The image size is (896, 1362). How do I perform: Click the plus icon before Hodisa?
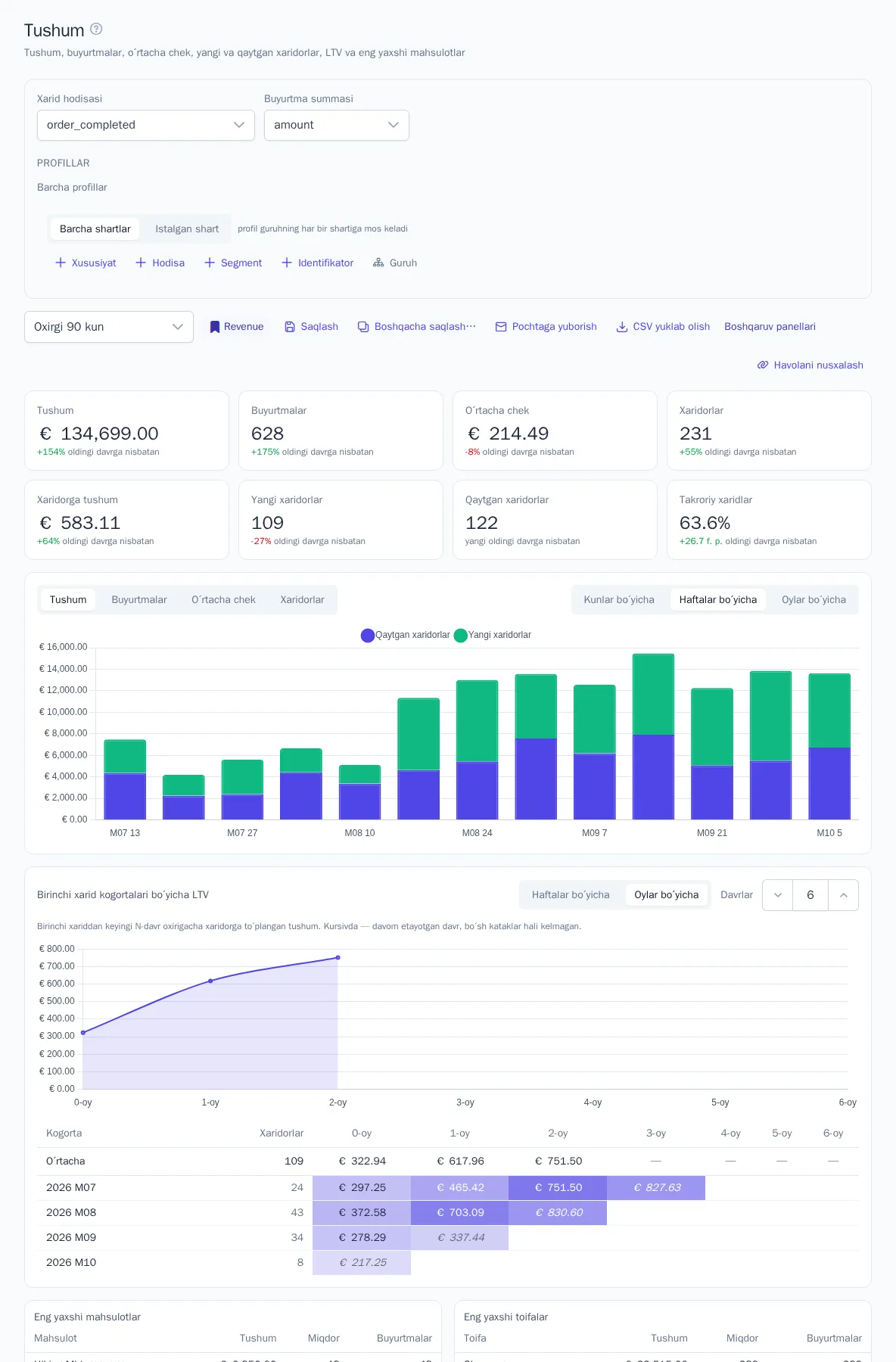click(141, 263)
